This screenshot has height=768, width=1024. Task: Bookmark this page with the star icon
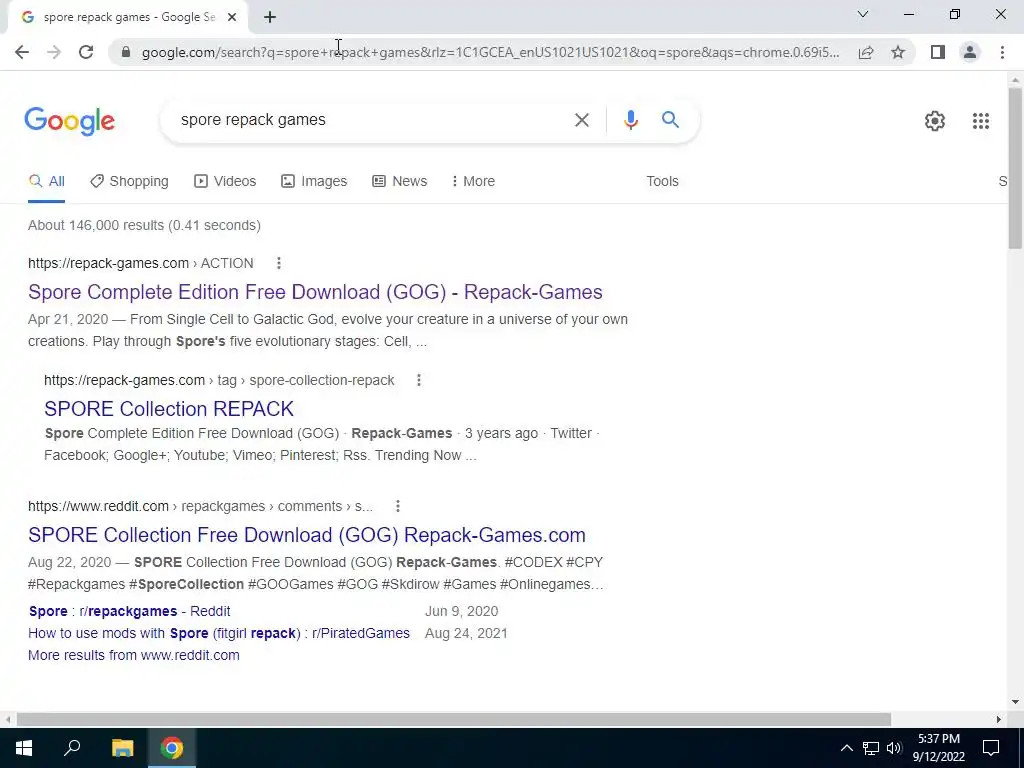(898, 52)
